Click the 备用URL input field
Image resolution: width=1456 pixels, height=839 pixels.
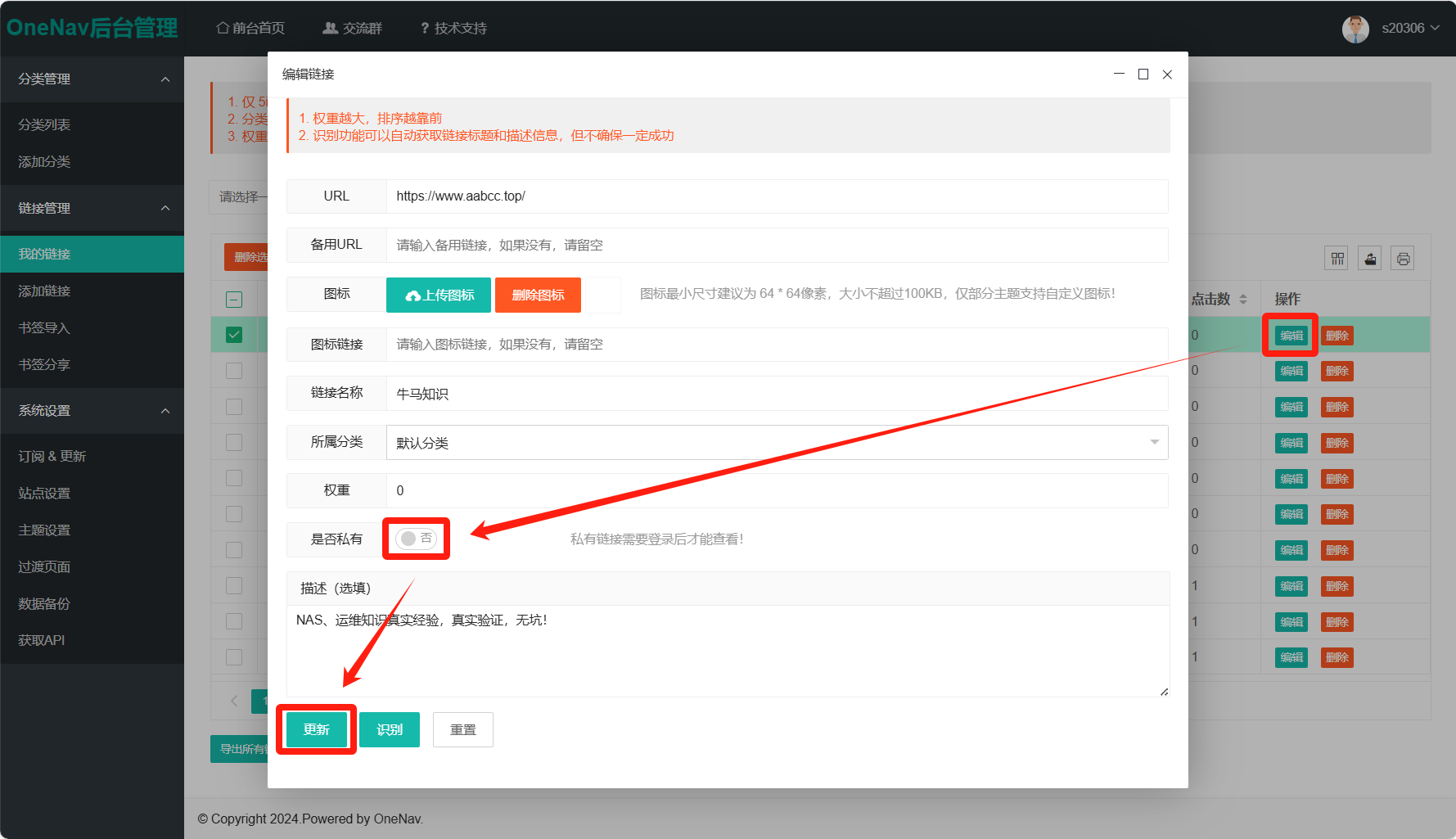pyautogui.click(x=776, y=245)
